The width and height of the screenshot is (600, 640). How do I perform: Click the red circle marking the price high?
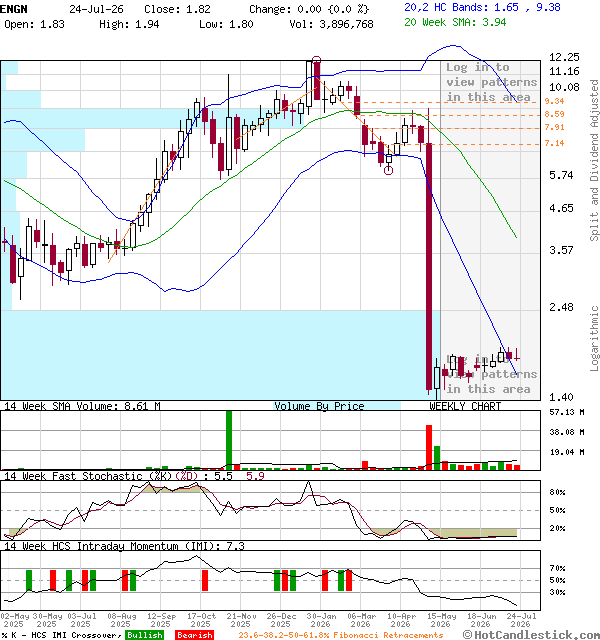point(316,60)
